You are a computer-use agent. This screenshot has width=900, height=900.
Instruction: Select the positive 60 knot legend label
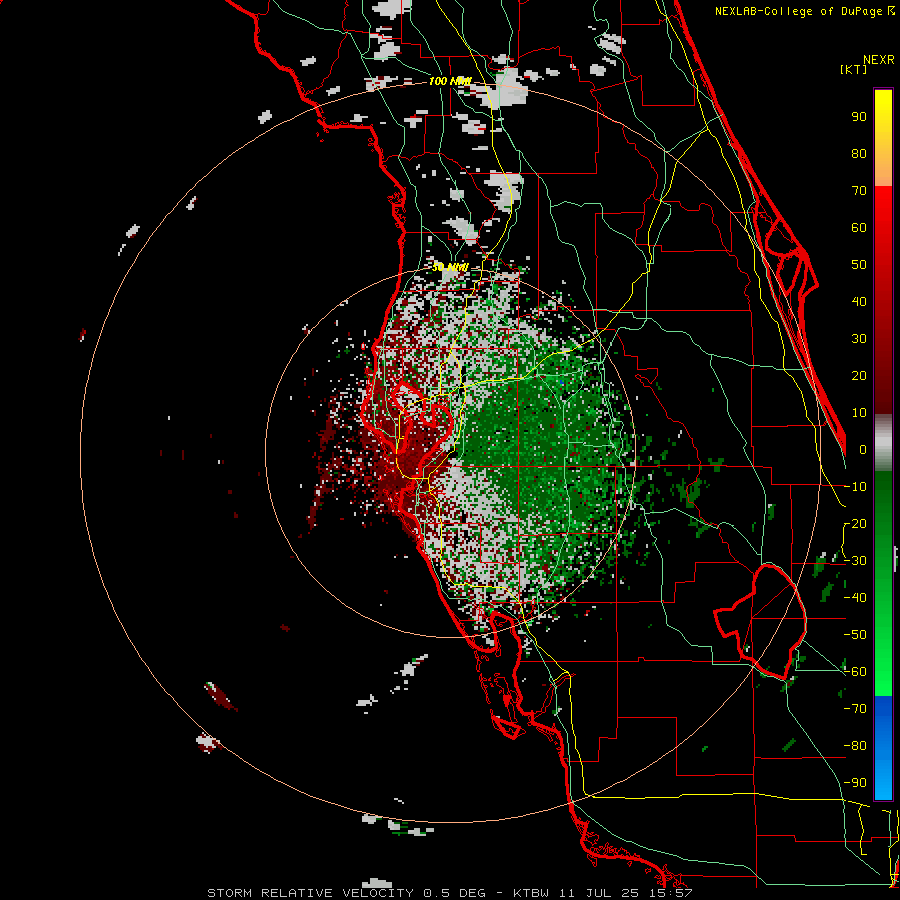pos(859,228)
